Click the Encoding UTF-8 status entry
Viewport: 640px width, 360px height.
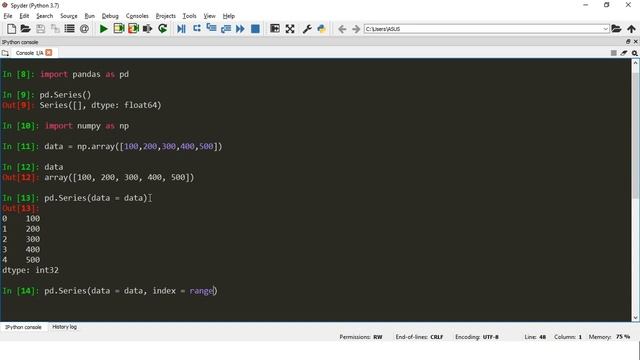click(x=477, y=337)
